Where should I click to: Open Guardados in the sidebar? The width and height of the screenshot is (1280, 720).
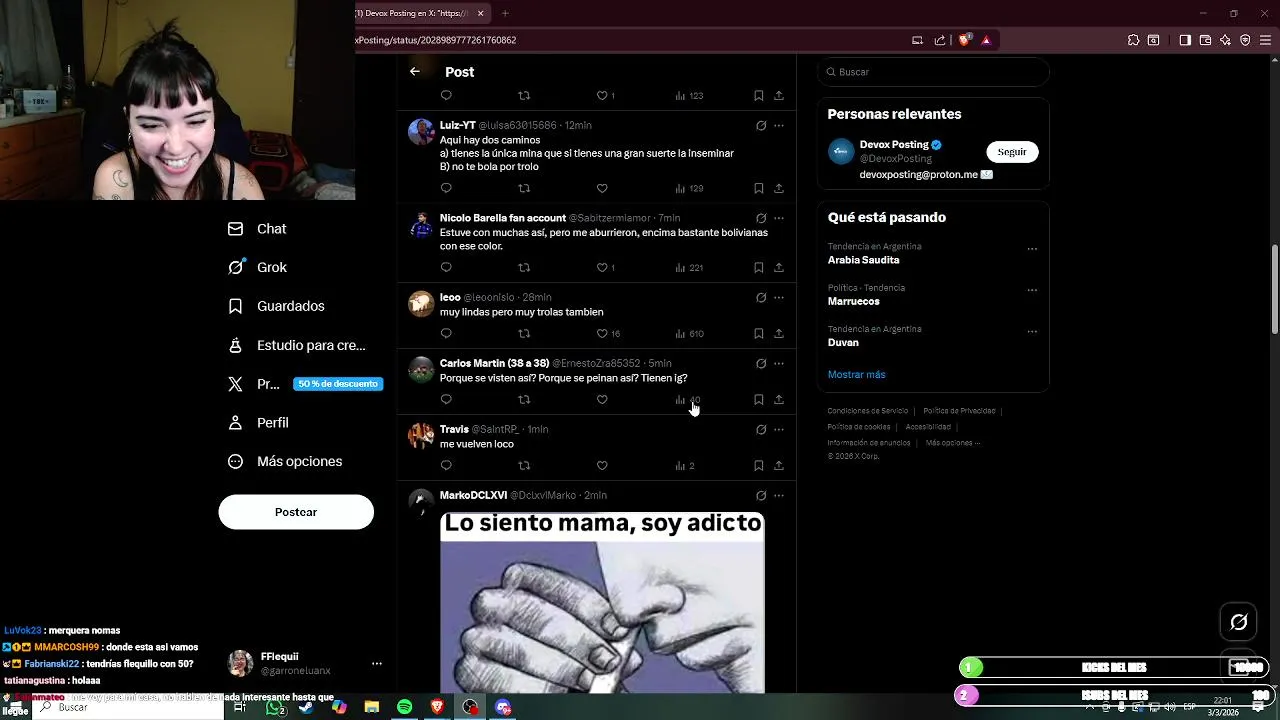pyautogui.click(x=276, y=306)
